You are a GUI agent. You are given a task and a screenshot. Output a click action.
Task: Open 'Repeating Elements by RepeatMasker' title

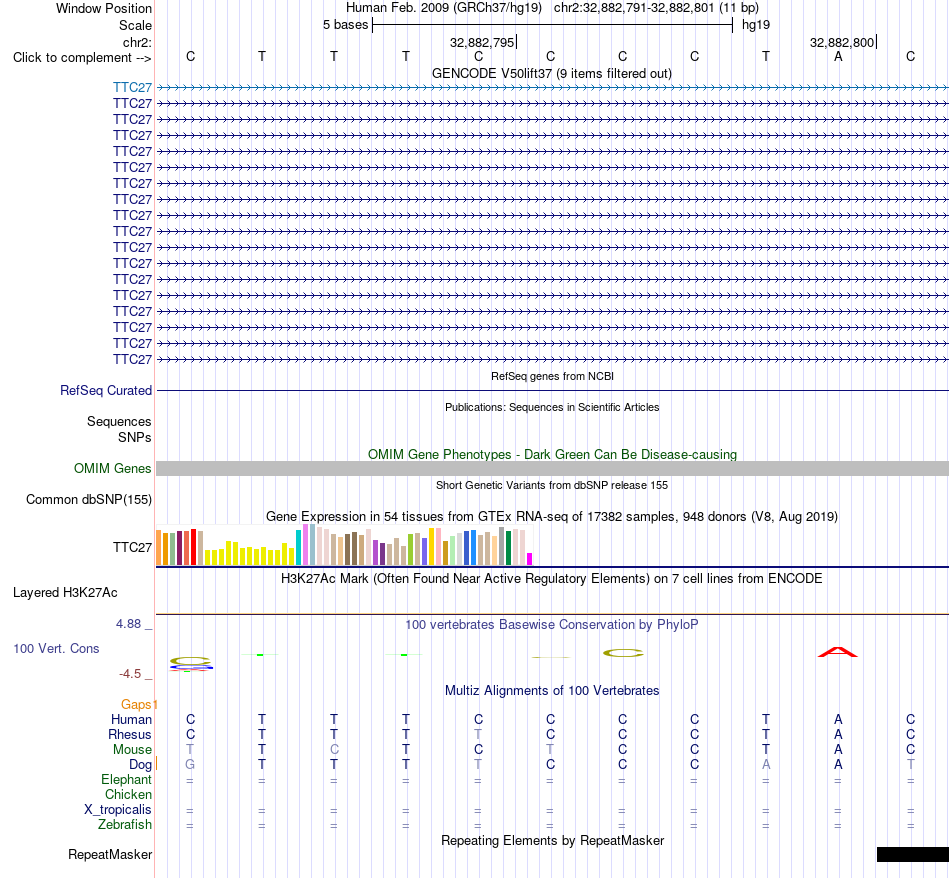click(552, 840)
